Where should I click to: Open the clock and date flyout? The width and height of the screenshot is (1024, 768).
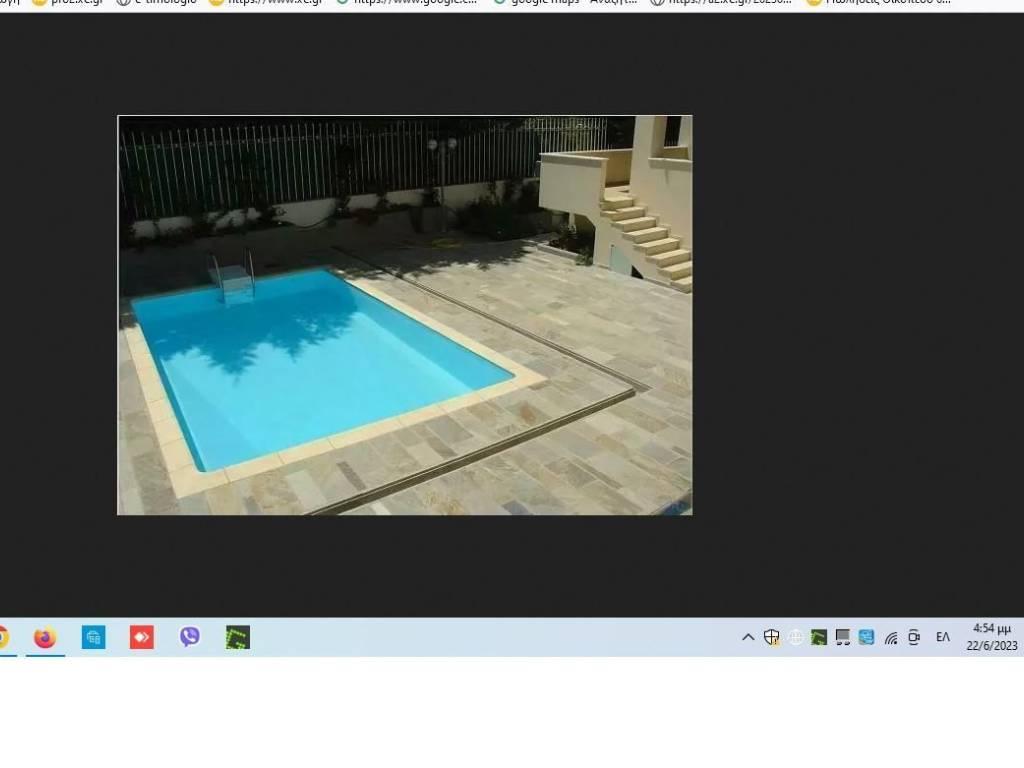click(x=991, y=637)
